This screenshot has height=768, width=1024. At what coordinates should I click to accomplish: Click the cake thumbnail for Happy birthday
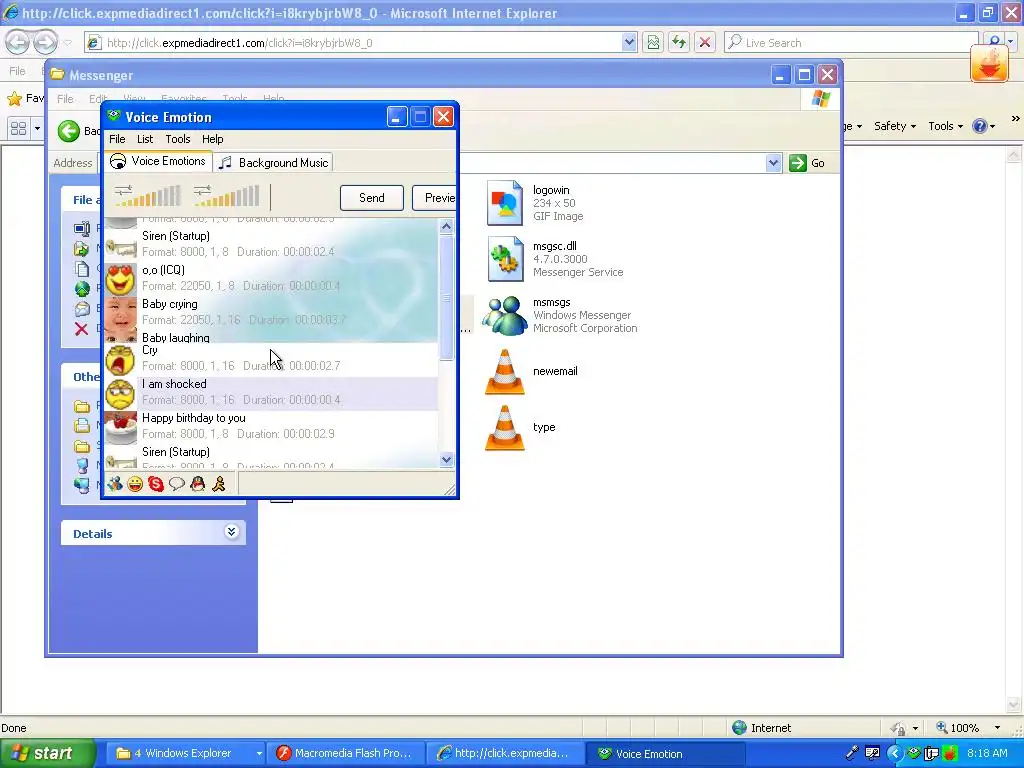pos(121,428)
